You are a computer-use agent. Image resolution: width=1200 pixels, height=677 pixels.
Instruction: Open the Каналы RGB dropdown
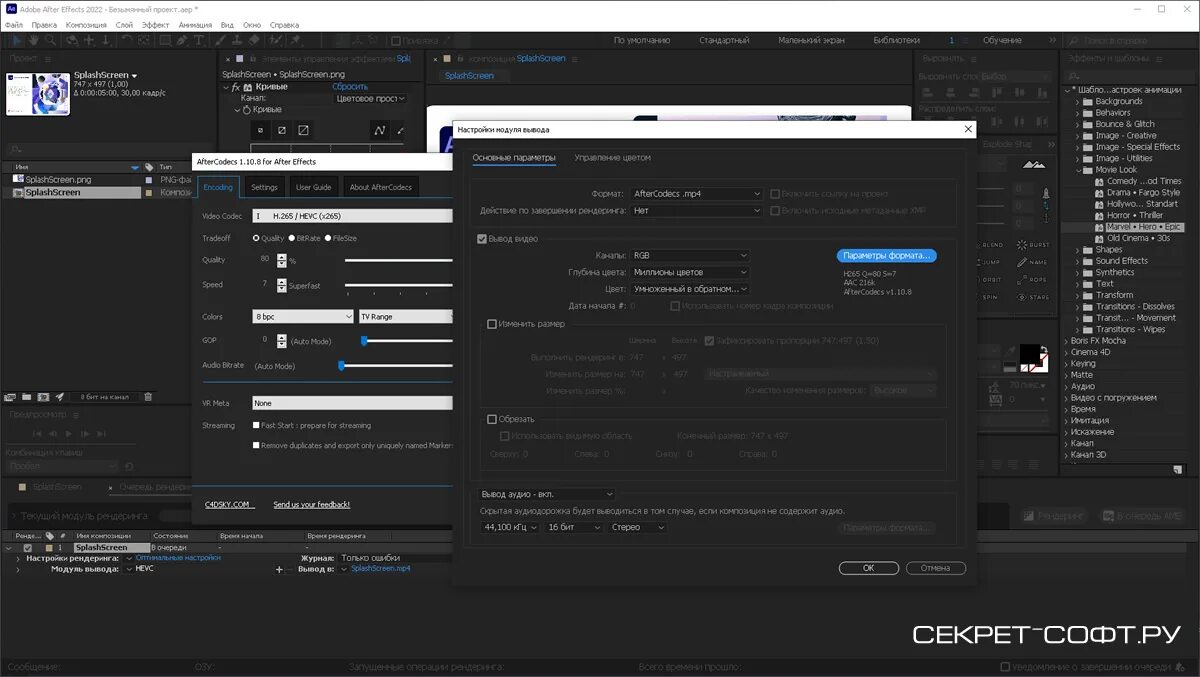coord(689,254)
